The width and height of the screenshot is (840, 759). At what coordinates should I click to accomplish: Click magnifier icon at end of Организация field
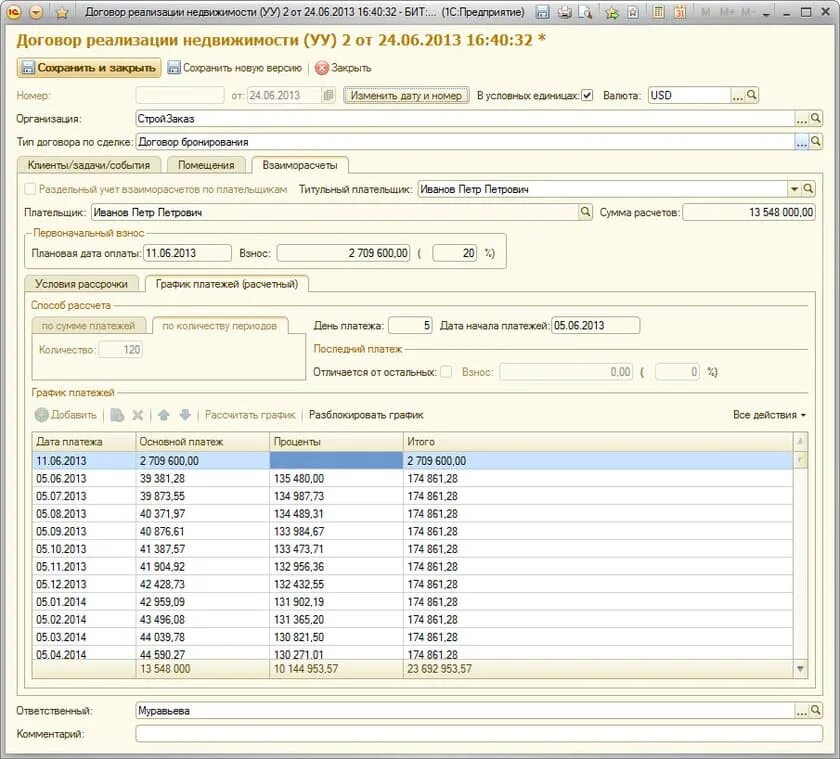click(815, 118)
